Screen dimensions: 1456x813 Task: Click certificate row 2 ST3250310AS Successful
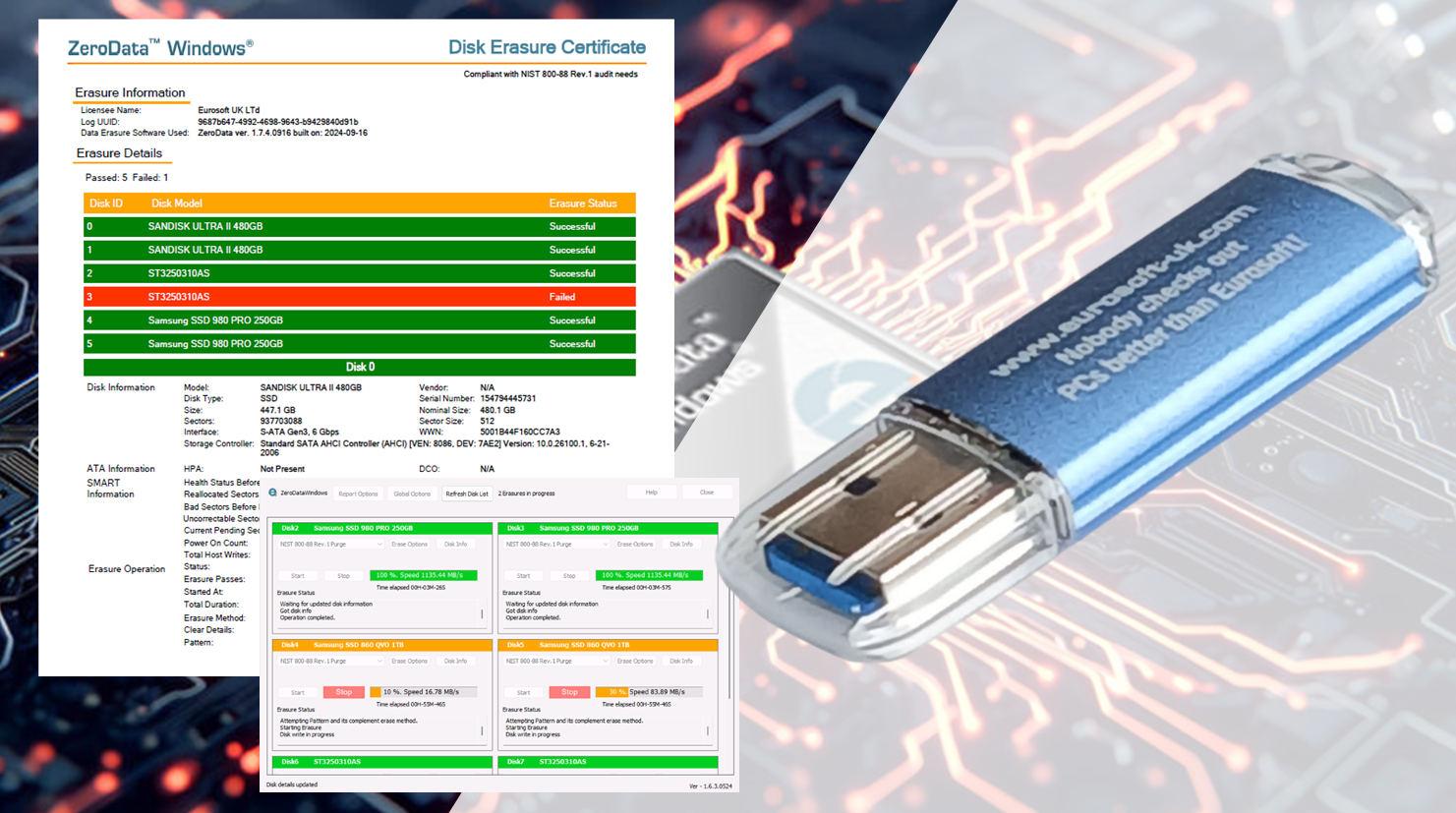pyautogui.click(x=360, y=273)
